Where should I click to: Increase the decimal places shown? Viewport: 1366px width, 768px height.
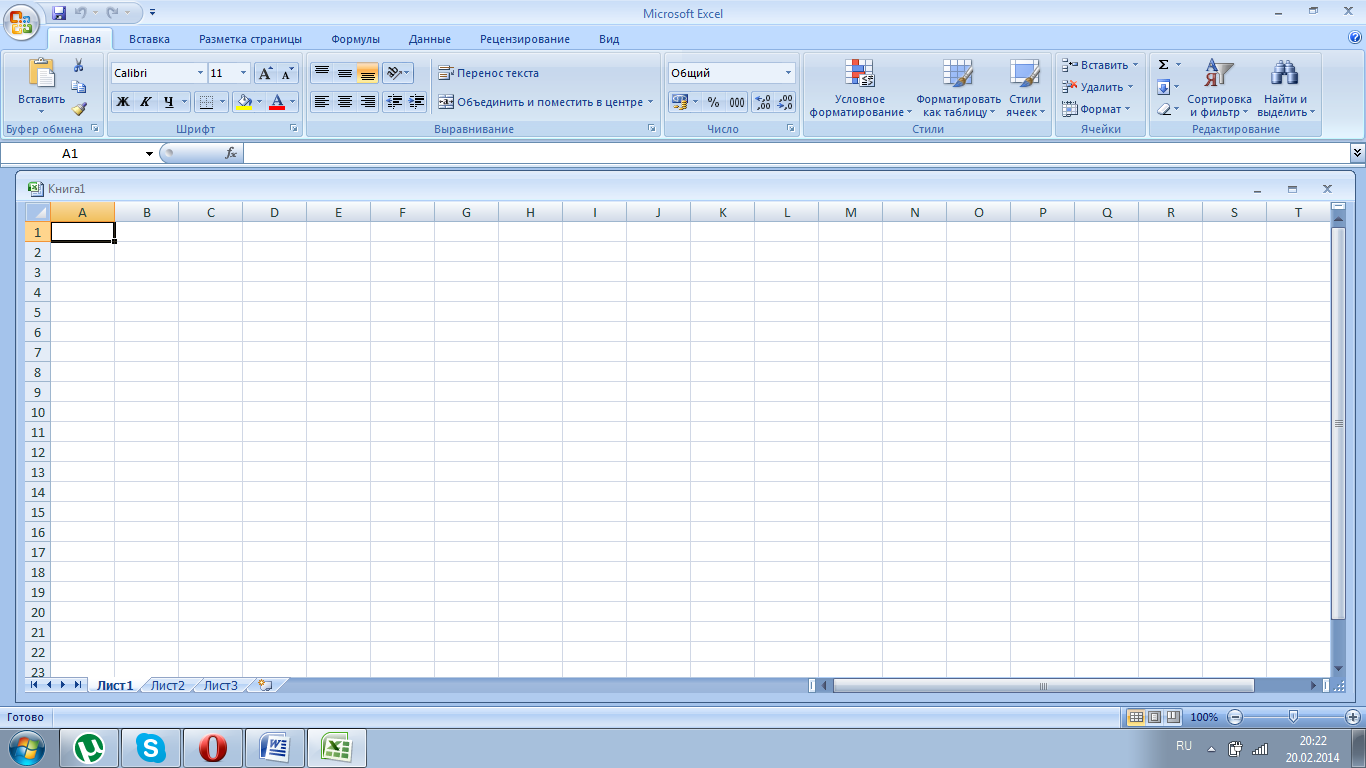click(762, 102)
